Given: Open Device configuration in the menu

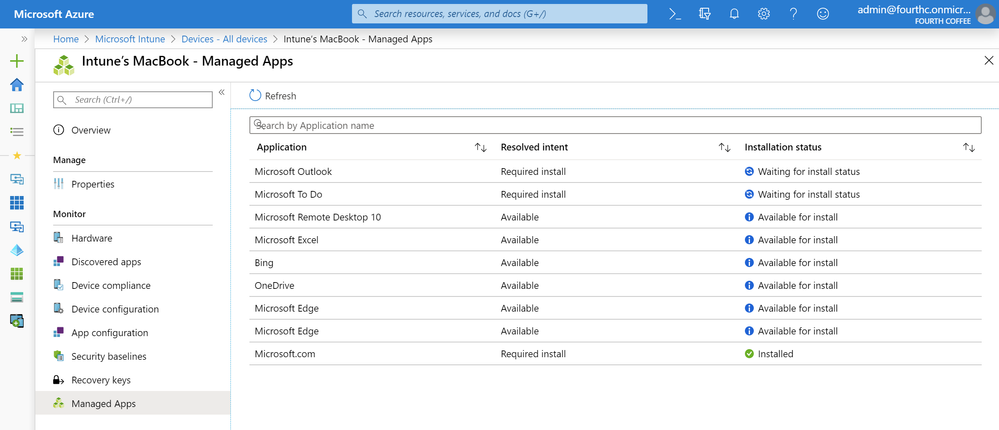Looking at the screenshot, I should tap(133, 309).
